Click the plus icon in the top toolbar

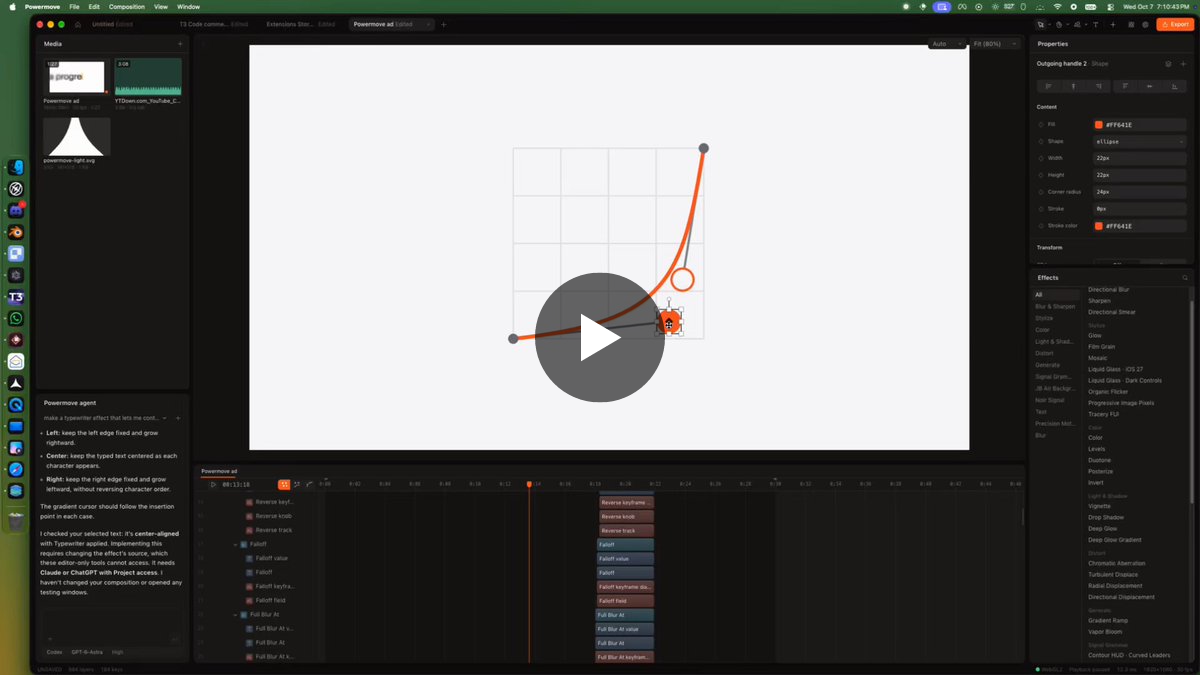click(x=1113, y=24)
